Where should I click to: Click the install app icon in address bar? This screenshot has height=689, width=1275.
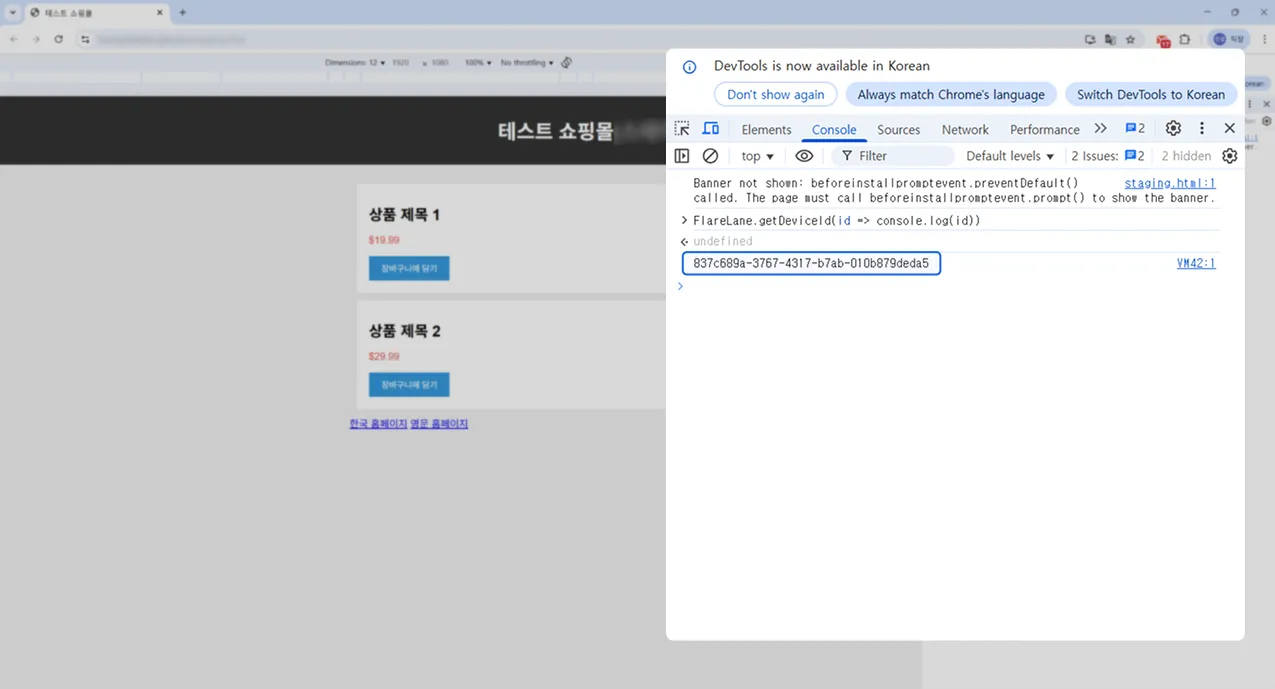(x=1090, y=39)
